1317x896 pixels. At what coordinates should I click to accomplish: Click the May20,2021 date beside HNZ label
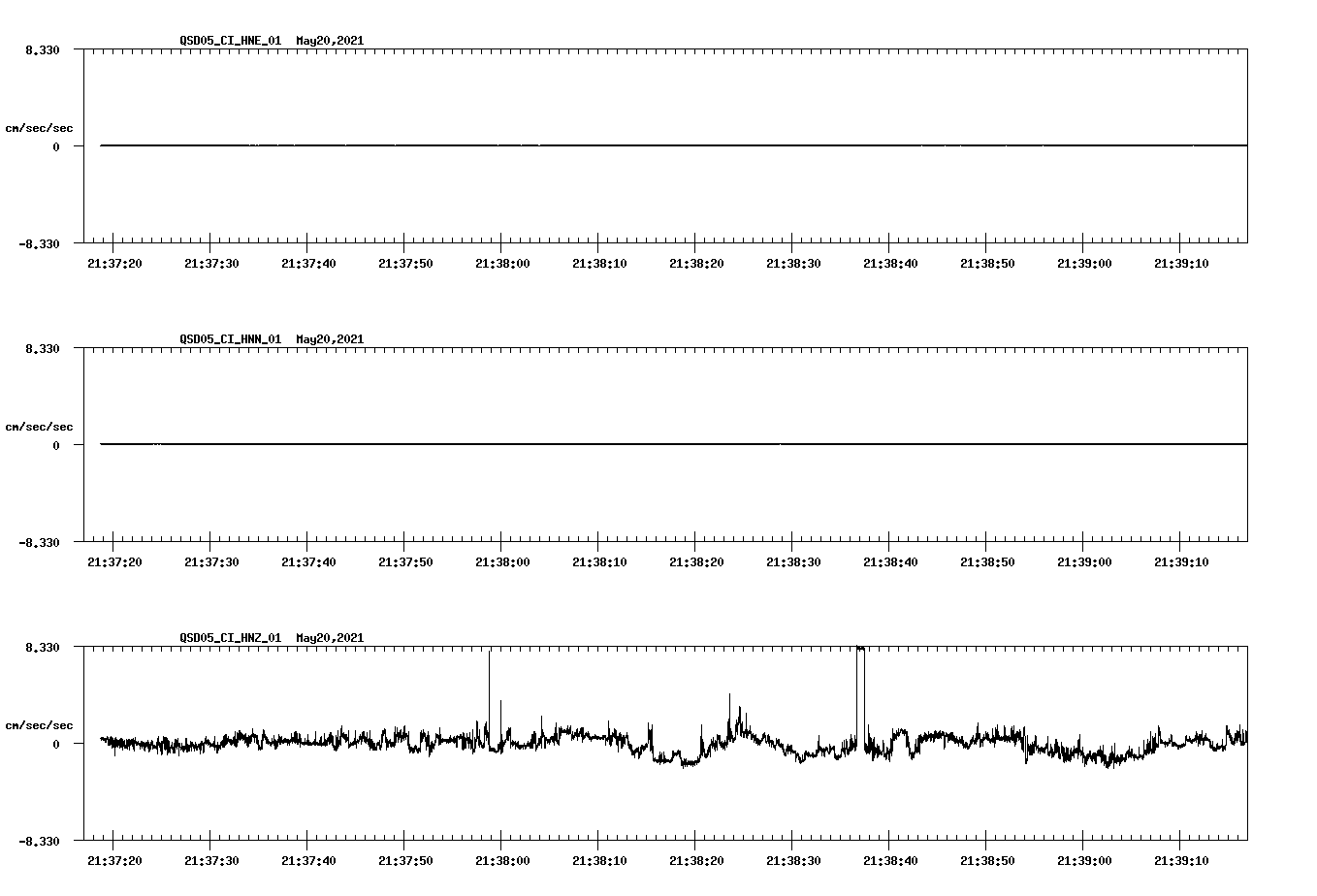(330, 638)
